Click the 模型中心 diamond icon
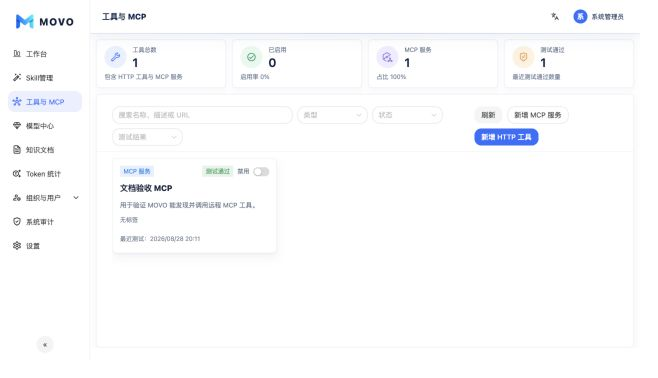Screen dimensions: 658x378 click(17, 125)
